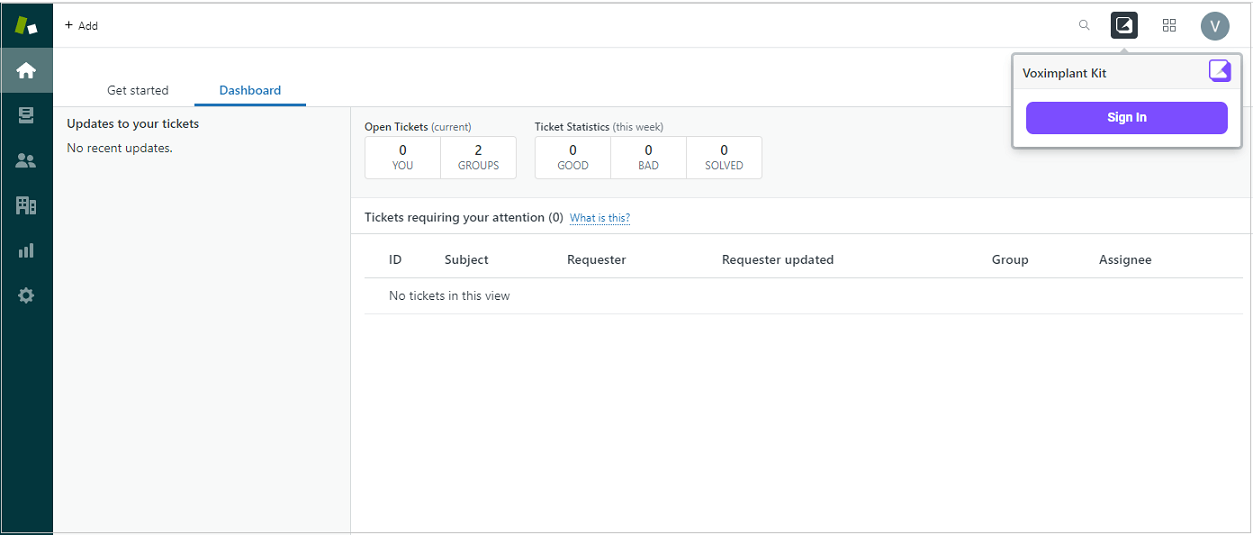Click the Ticket Statistics (this week) label
1253x535 pixels.
point(599,127)
